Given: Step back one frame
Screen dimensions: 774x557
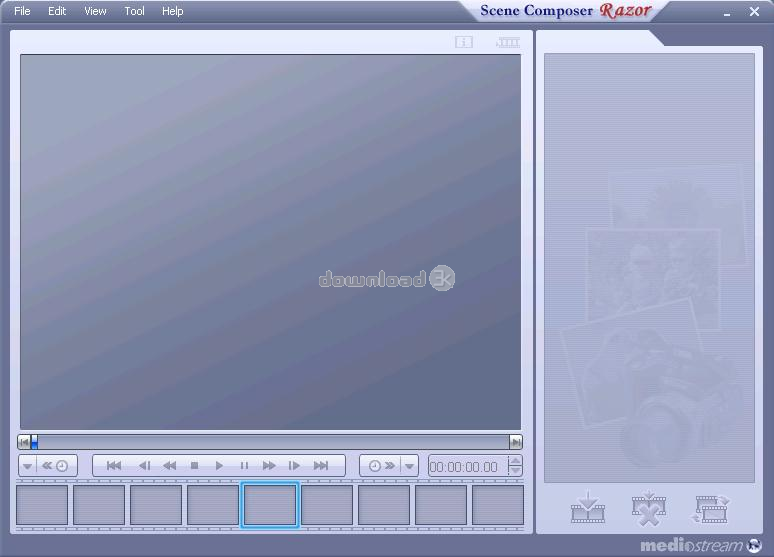Looking at the screenshot, I should point(144,466).
